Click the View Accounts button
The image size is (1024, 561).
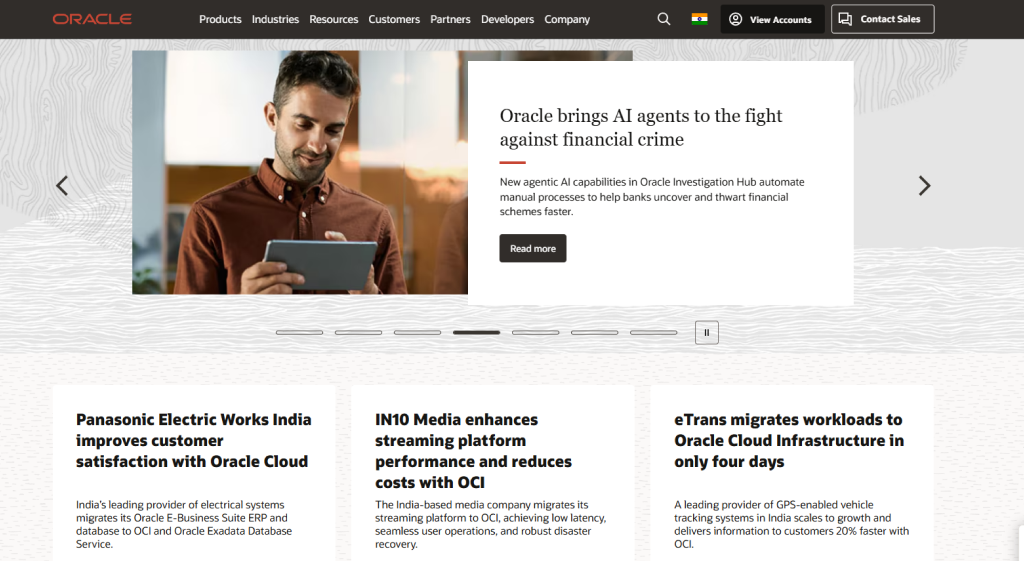(773, 19)
